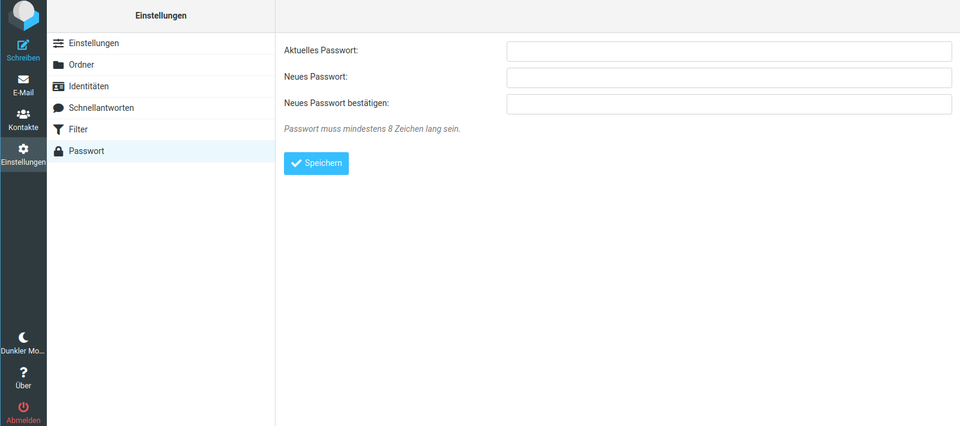Focus the Neues Passwort field

point(729,78)
